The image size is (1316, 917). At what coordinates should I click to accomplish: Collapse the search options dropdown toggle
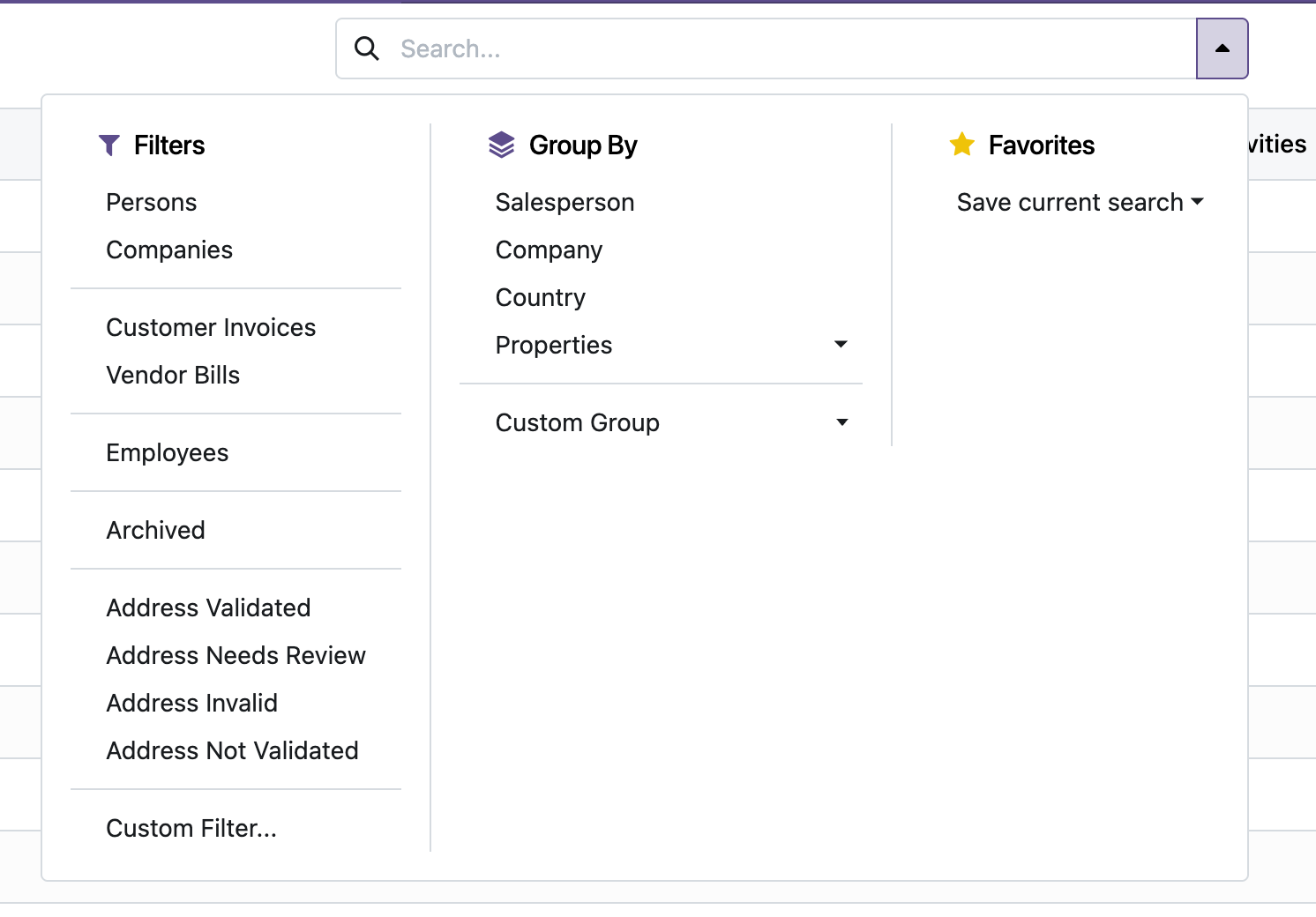click(x=1222, y=48)
